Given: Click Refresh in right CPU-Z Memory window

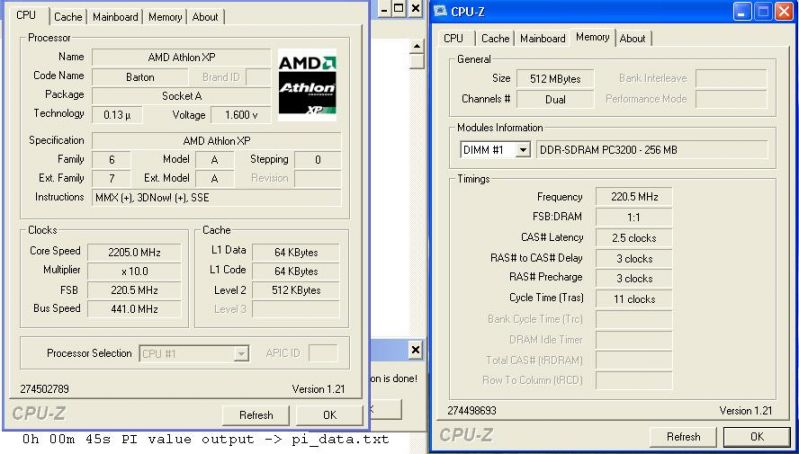Looking at the screenshot, I should [x=683, y=437].
